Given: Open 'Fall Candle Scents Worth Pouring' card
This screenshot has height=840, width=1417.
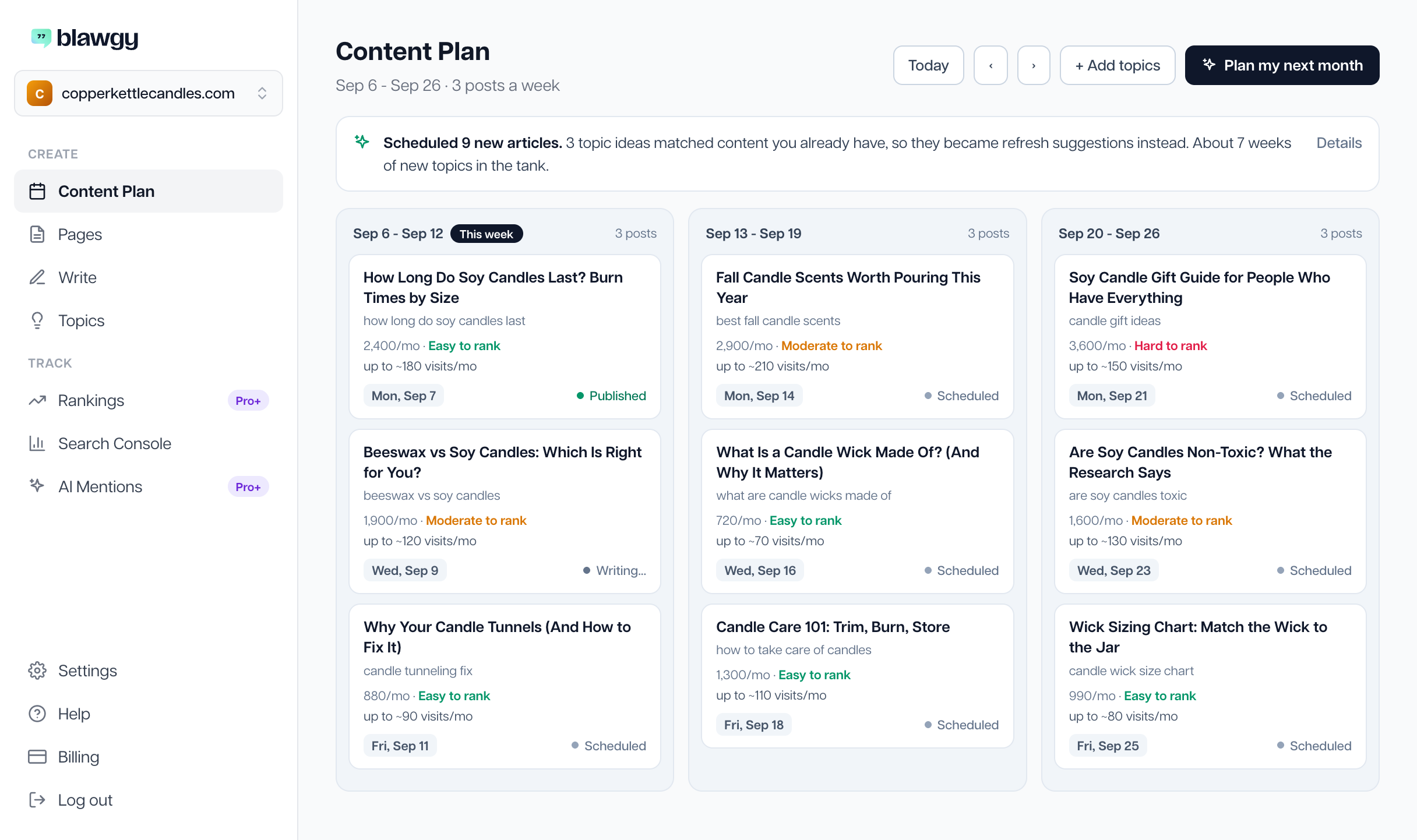Looking at the screenshot, I should [857, 337].
